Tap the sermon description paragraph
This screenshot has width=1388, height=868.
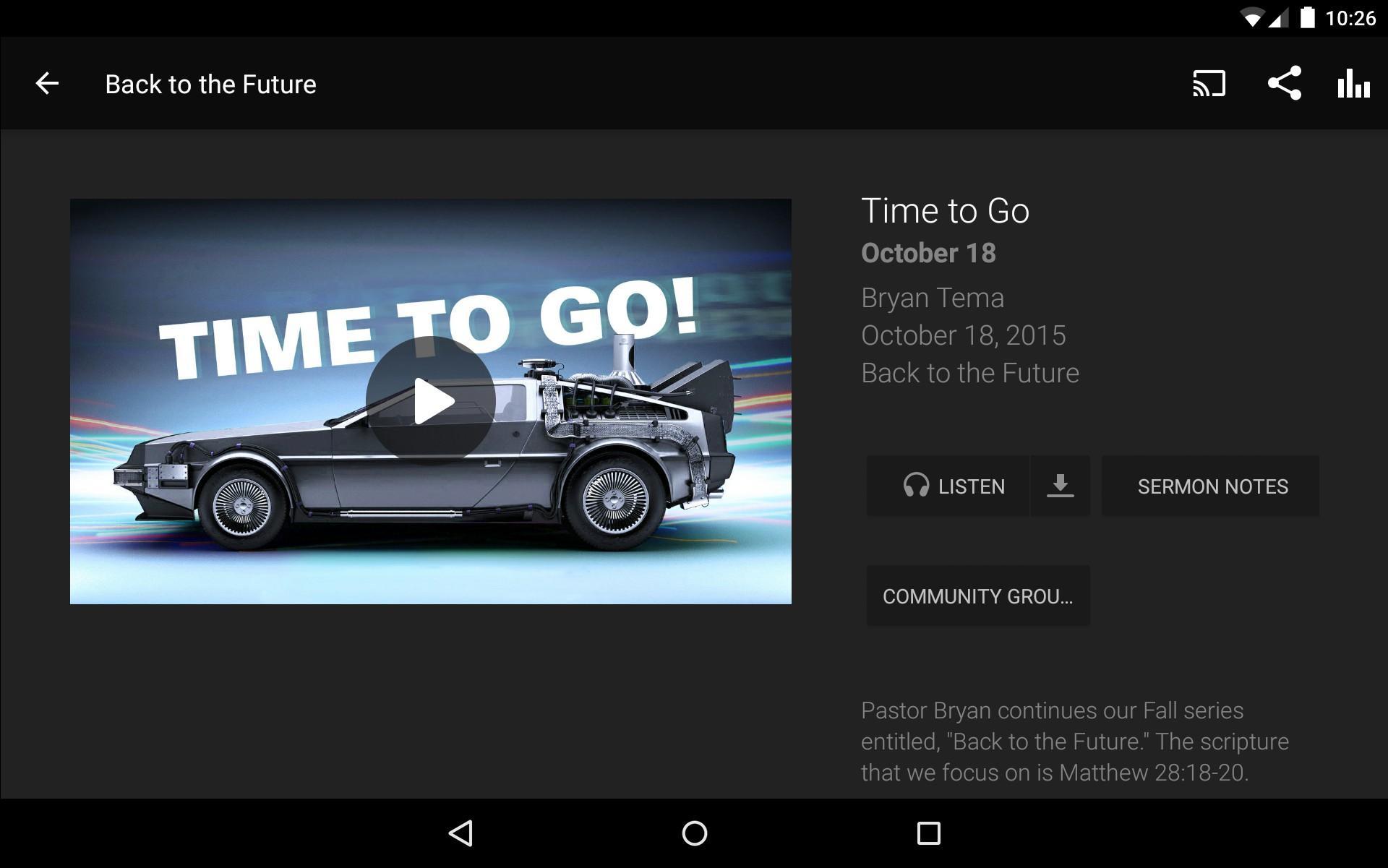(x=1075, y=742)
